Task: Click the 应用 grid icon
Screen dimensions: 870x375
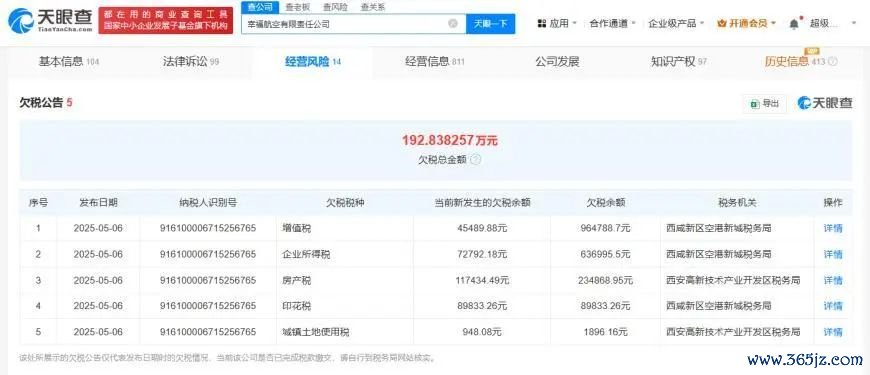Action: click(542, 23)
